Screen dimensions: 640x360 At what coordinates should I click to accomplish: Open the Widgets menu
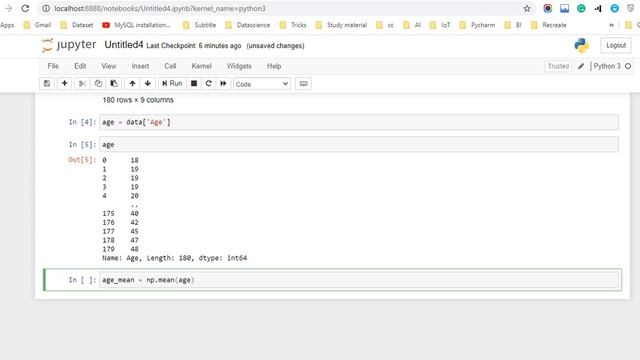pyautogui.click(x=239, y=66)
